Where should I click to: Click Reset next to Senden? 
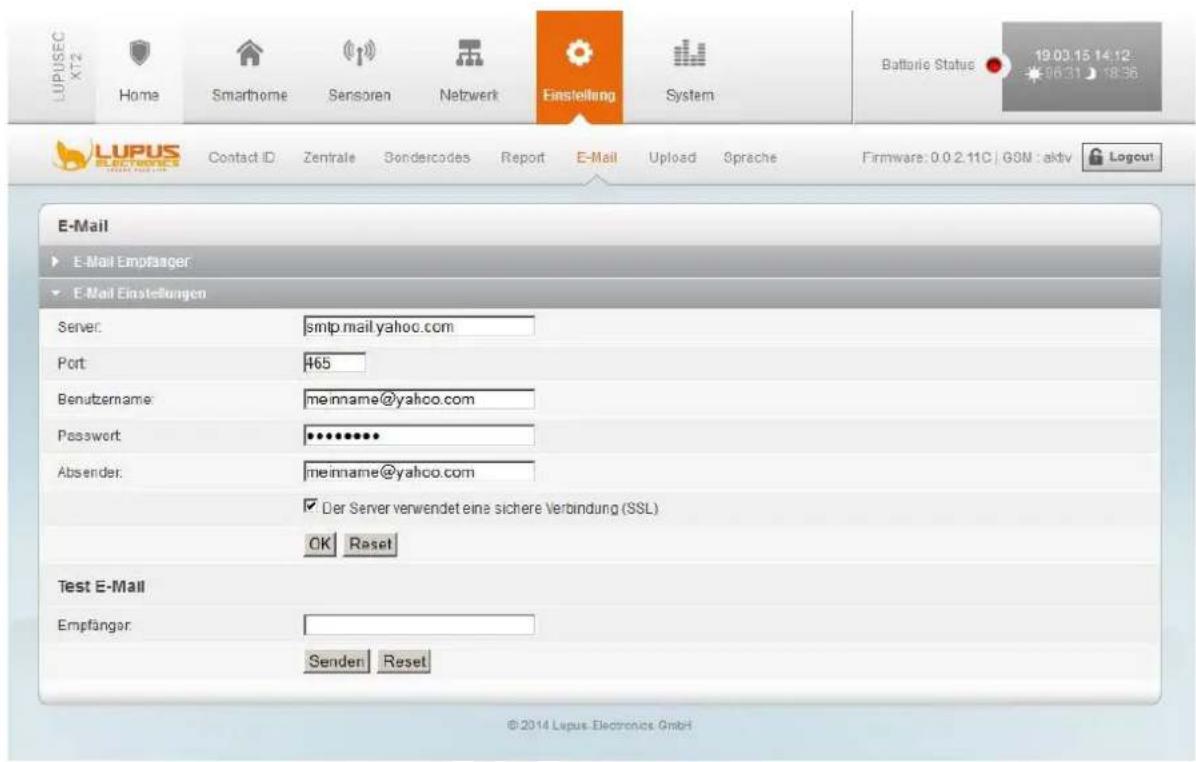(x=404, y=661)
